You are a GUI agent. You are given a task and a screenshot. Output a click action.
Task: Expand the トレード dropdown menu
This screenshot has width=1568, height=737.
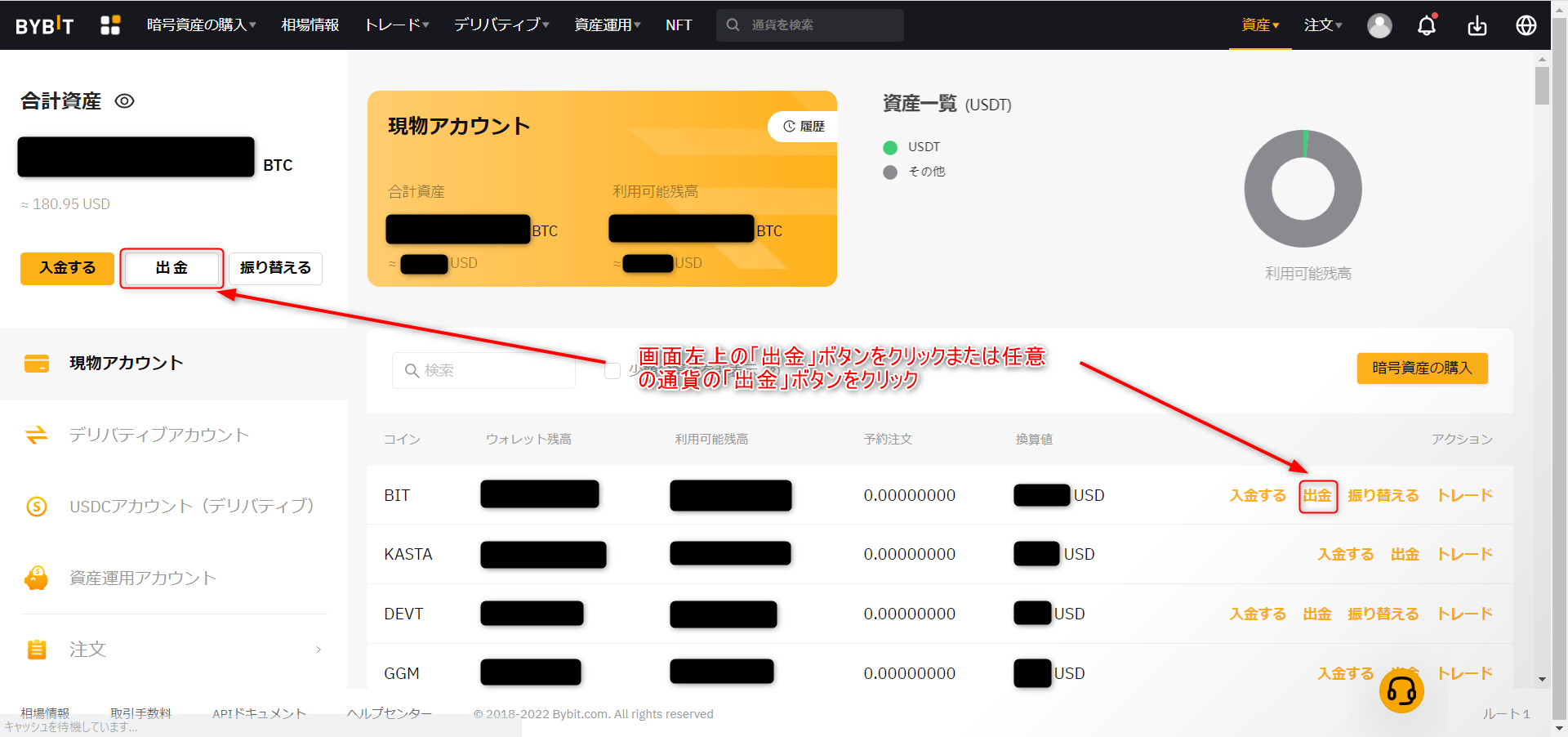(x=396, y=25)
